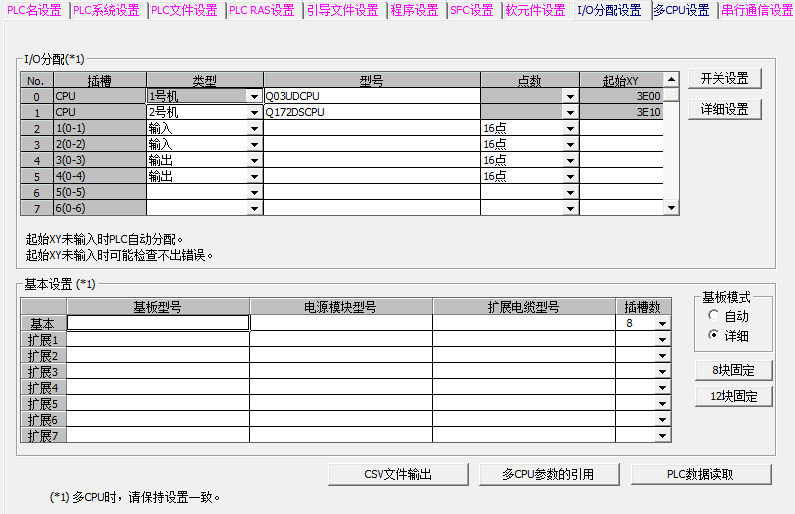
Task: Go to the 软元件设置 tab
Action: click(535, 11)
